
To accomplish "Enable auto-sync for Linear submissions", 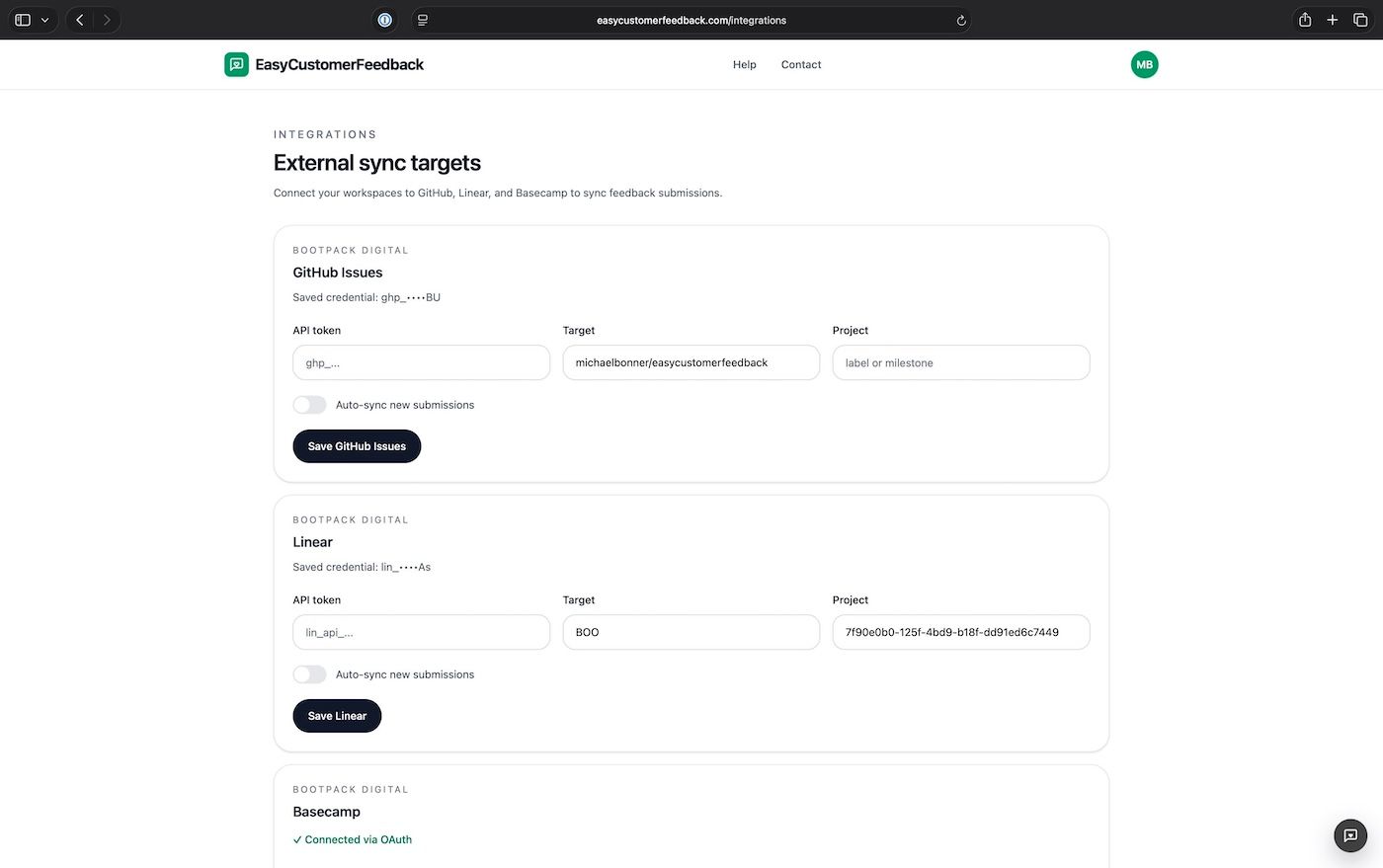I will click(x=309, y=673).
